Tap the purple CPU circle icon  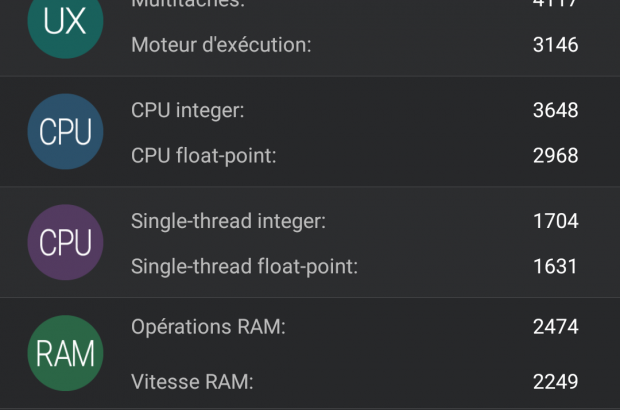(65, 242)
